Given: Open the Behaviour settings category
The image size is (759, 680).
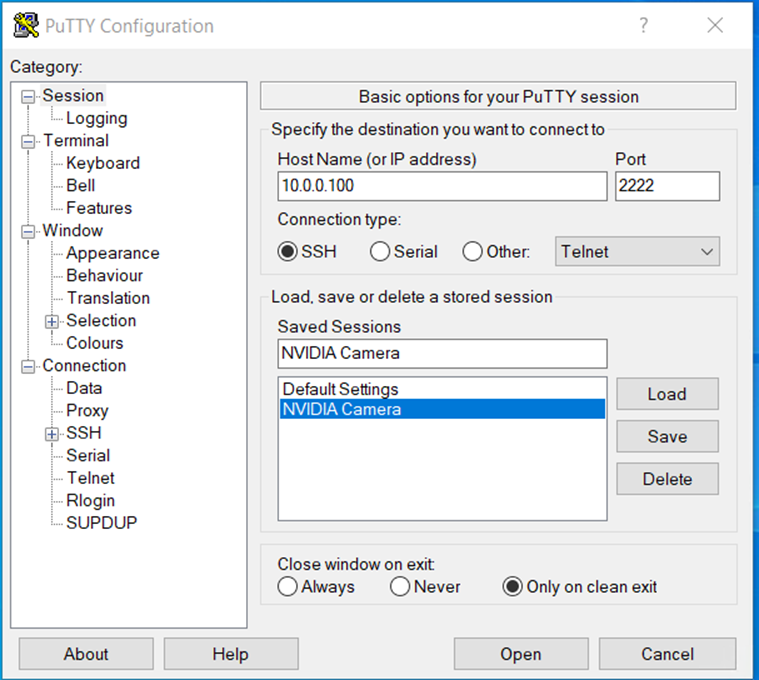Looking at the screenshot, I should click(x=105, y=275).
